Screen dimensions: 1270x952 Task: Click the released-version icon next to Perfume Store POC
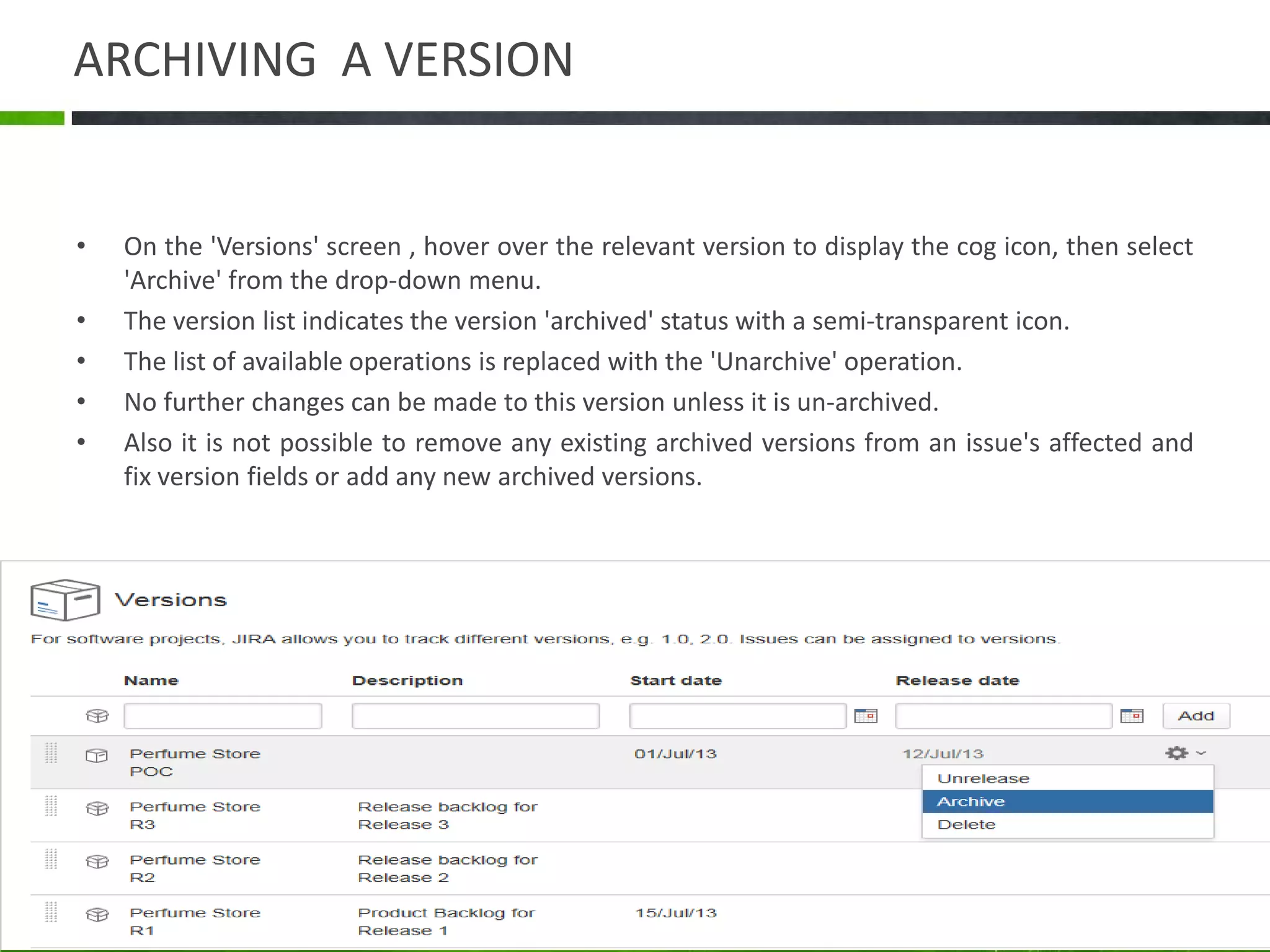pos(97,756)
